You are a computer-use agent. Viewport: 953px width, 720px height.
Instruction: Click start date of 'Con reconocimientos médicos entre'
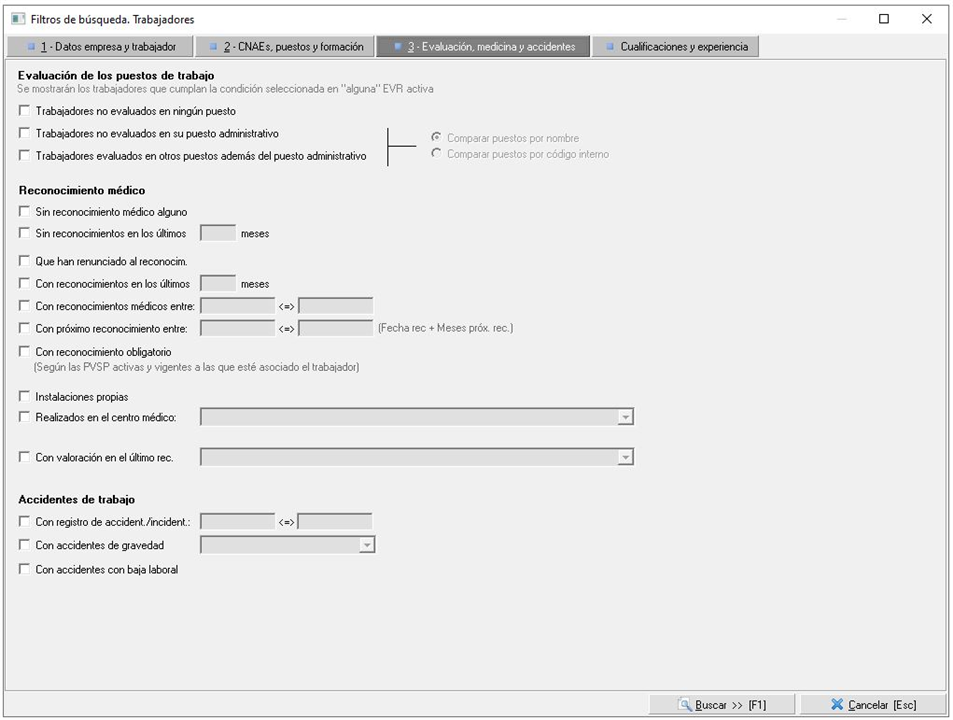coord(238,306)
